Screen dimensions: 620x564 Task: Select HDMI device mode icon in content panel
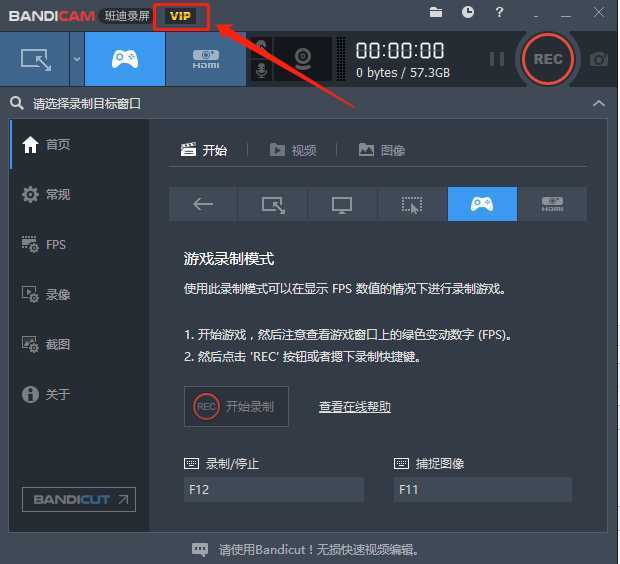point(552,204)
